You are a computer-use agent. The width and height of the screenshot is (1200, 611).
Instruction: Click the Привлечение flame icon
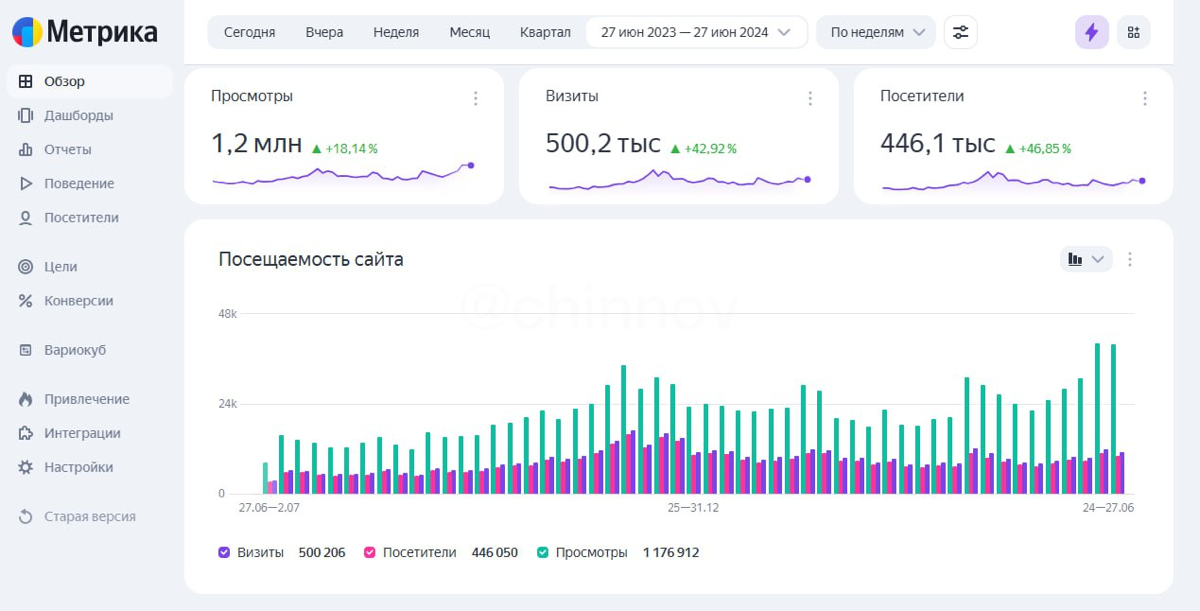point(26,400)
